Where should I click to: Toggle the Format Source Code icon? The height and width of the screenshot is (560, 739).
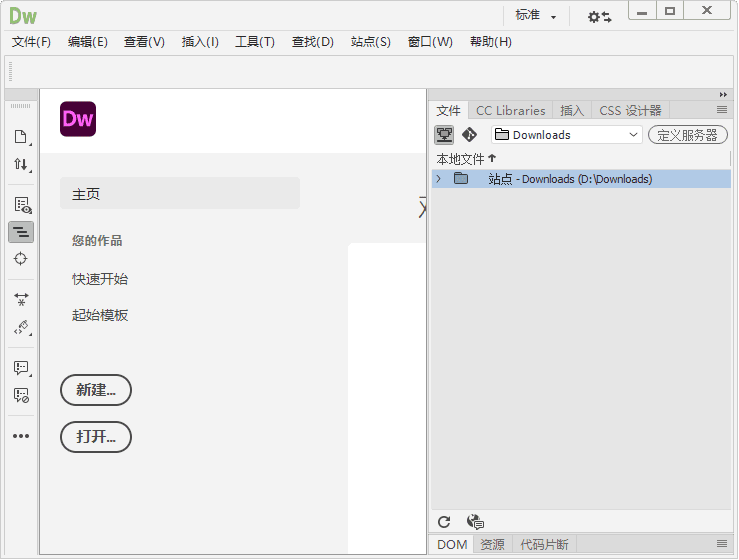pyautogui.click(x=21, y=232)
